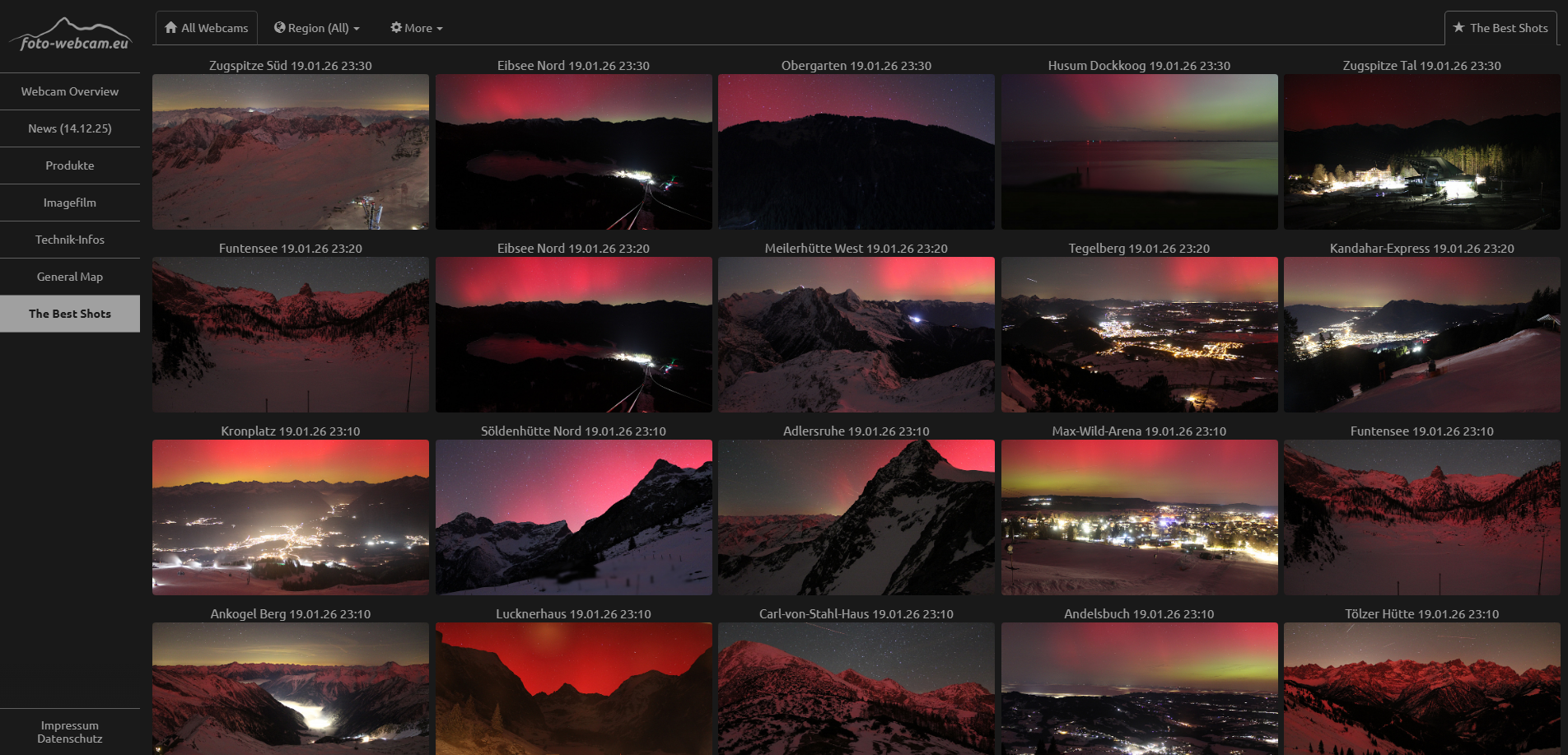The width and height of the screenshot is (1568, 755).
Task: Click the Lucknerhaus 23:10 thumbnail
Action: (x=573, y=688)
